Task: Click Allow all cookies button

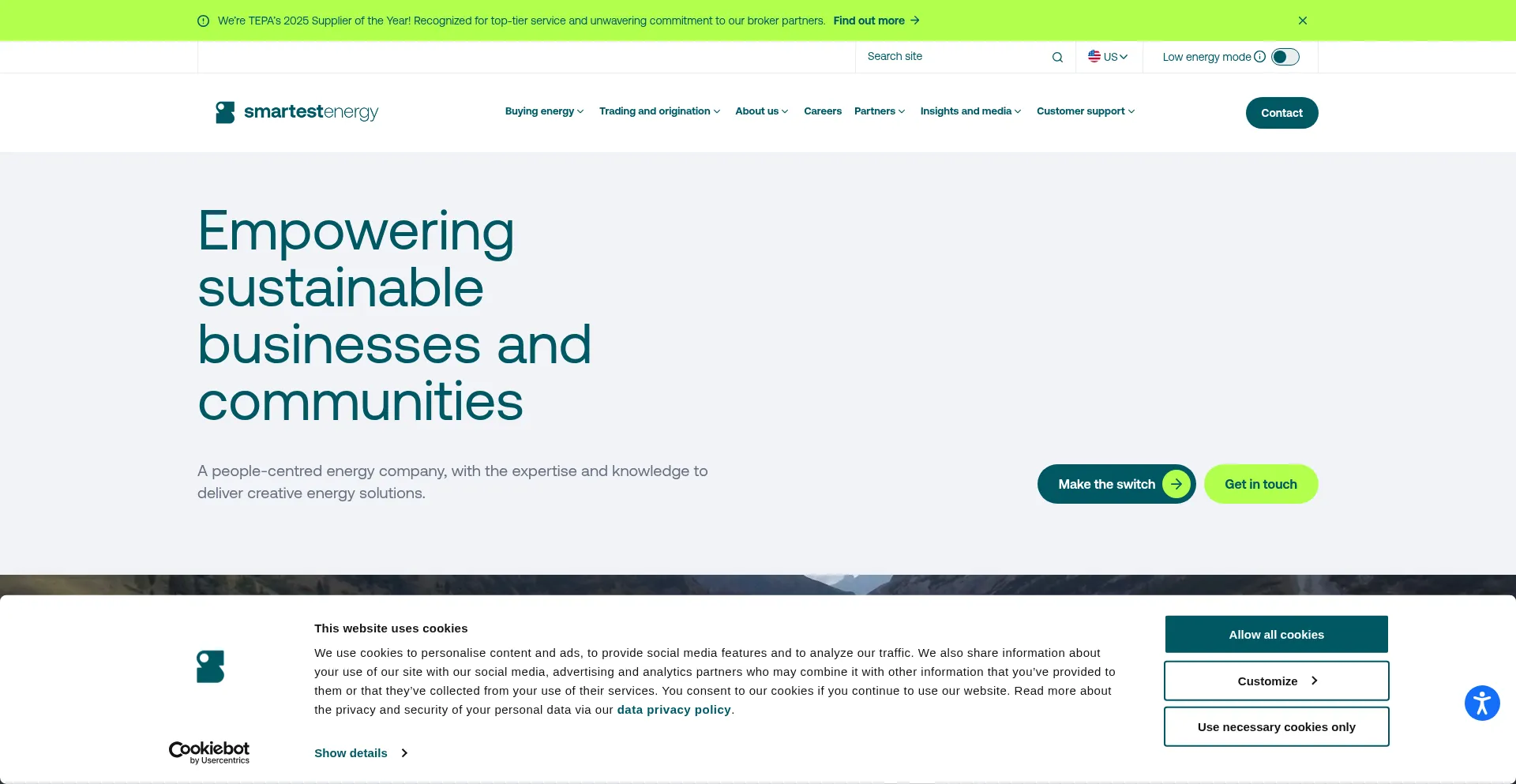Action: pos(1276,635)
